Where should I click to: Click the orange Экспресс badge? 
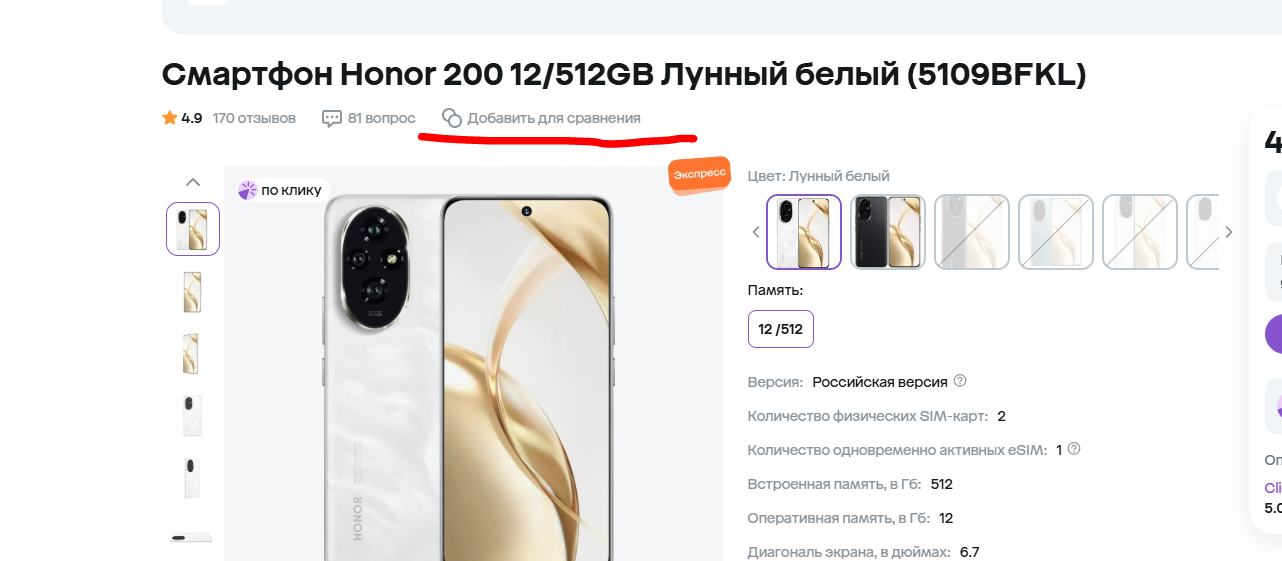tap(699, 173)
